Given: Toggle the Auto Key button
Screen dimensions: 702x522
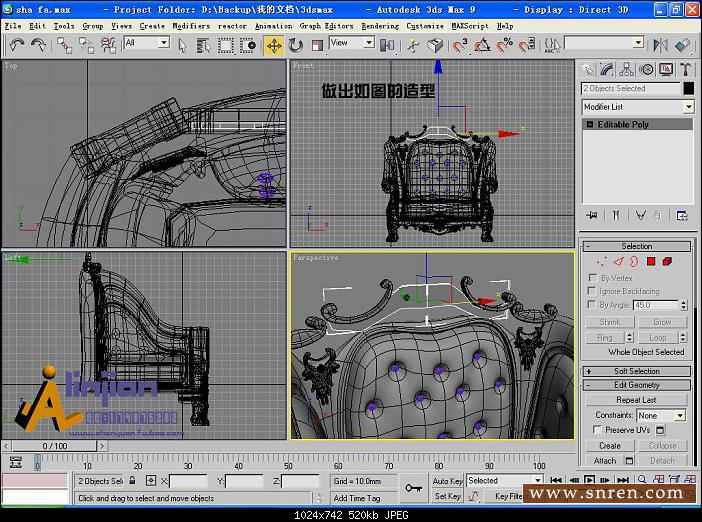Looking at the screenshot, I should click(447, 481).
